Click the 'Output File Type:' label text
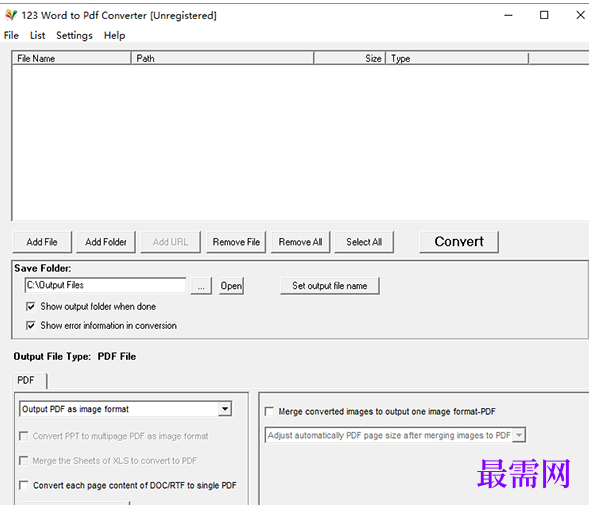Screen dimensions: 589x505 [52, 356]
